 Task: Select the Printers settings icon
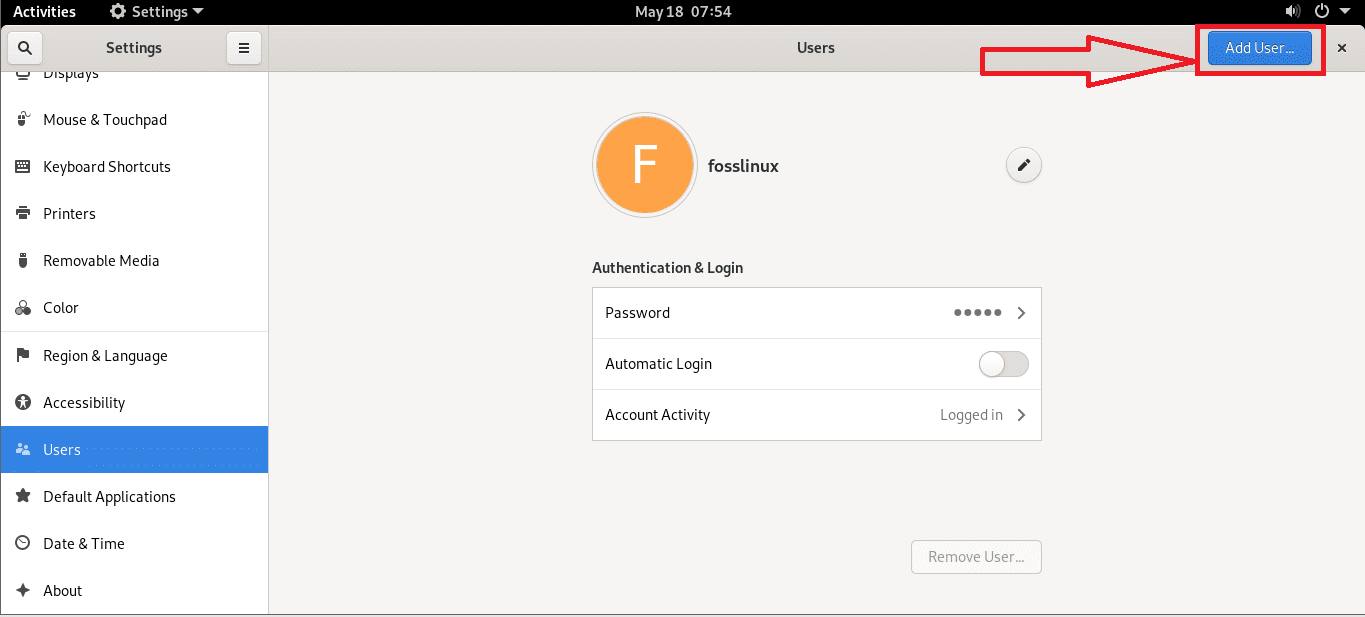coord(22,213)
